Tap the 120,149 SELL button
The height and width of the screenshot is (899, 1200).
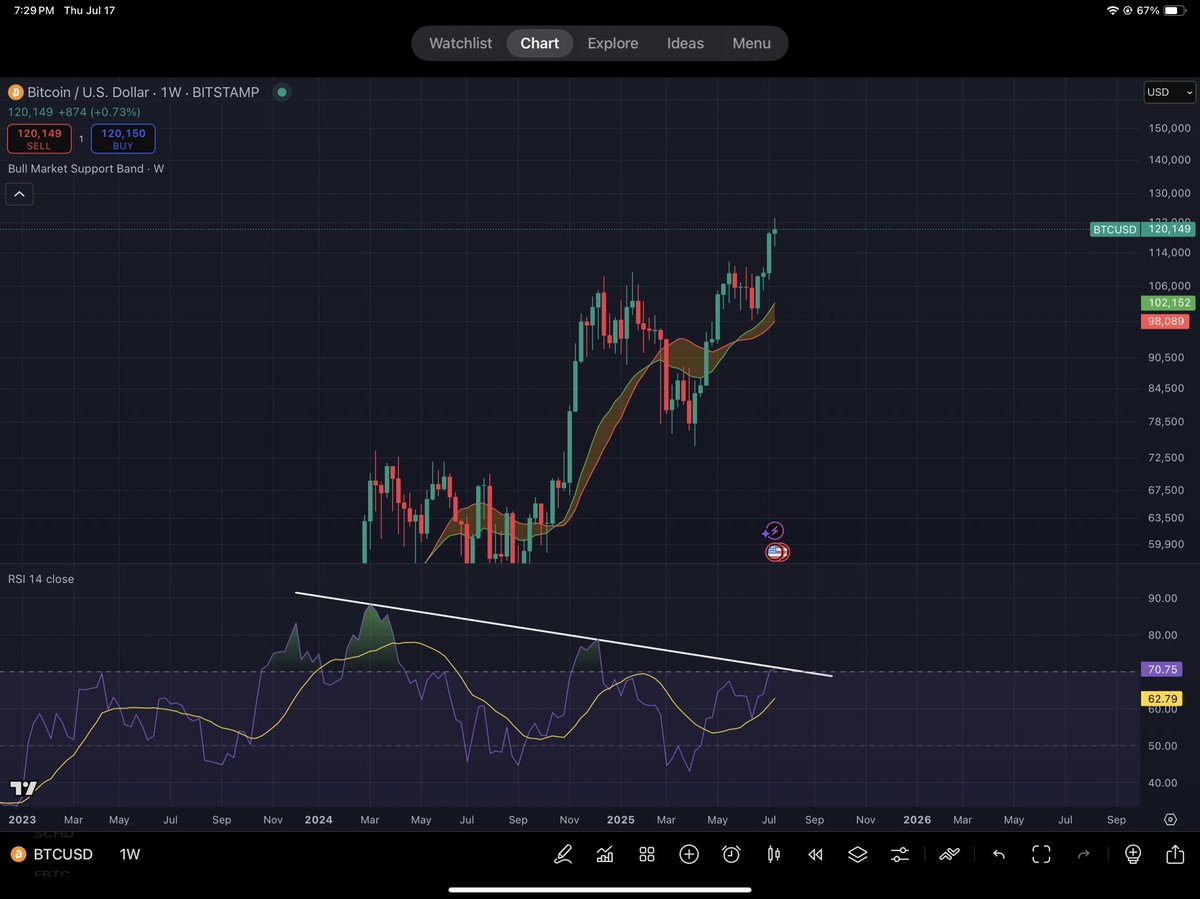[39, 139]
